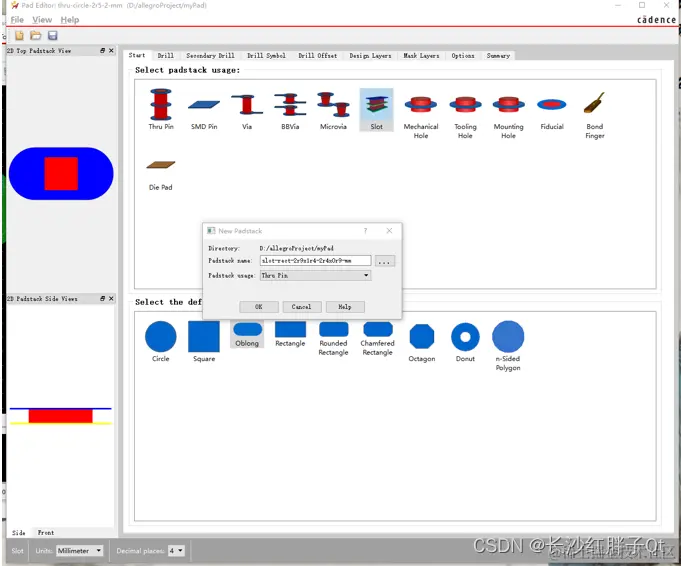Open the Decimal places dropdown
Image resolution: width=681 pixels, height=566 pixels.
coord(176,551)
